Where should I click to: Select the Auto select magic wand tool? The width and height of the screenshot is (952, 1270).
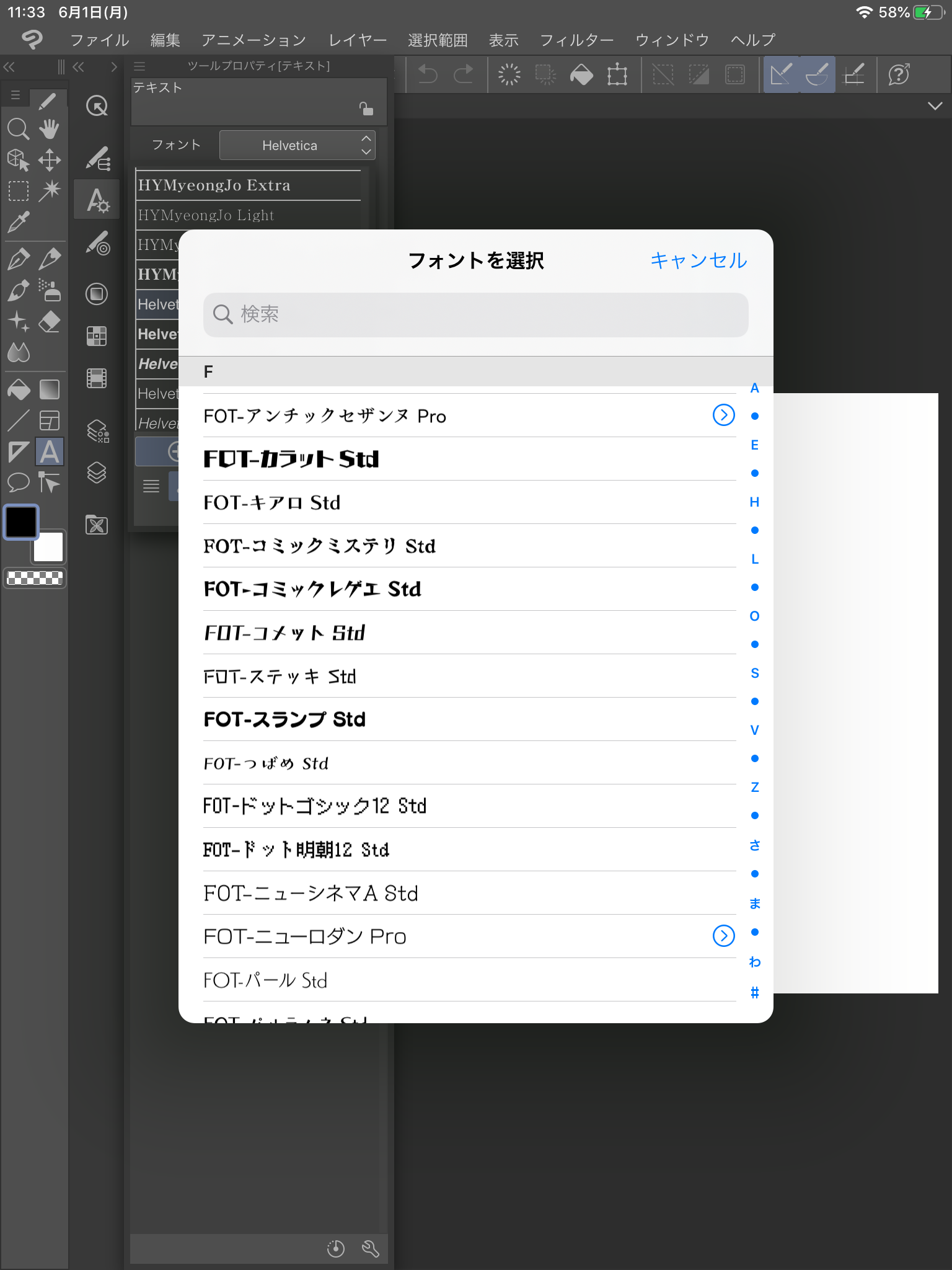coord(49,191)
